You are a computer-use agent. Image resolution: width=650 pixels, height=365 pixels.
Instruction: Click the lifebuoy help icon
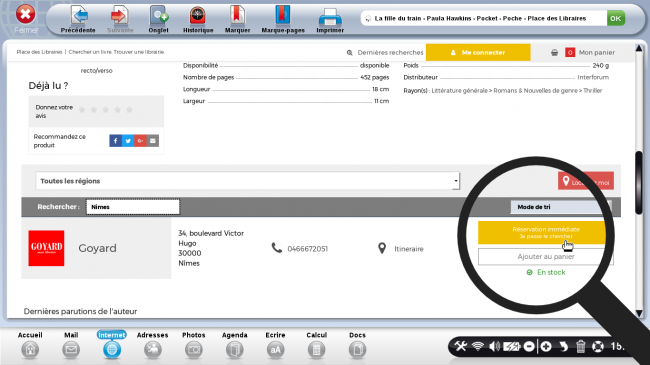tap(598, 346)
